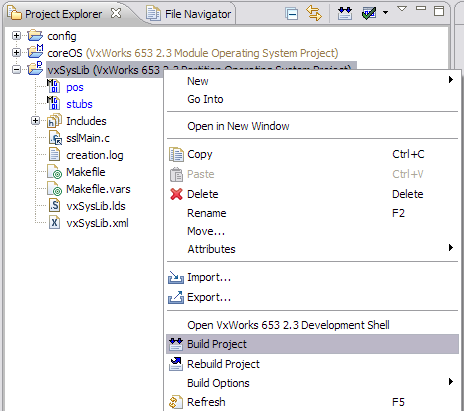Screen dimensions: 464x411
Task: Click the vxSysLib partition project icon
Action: (35, 69)
